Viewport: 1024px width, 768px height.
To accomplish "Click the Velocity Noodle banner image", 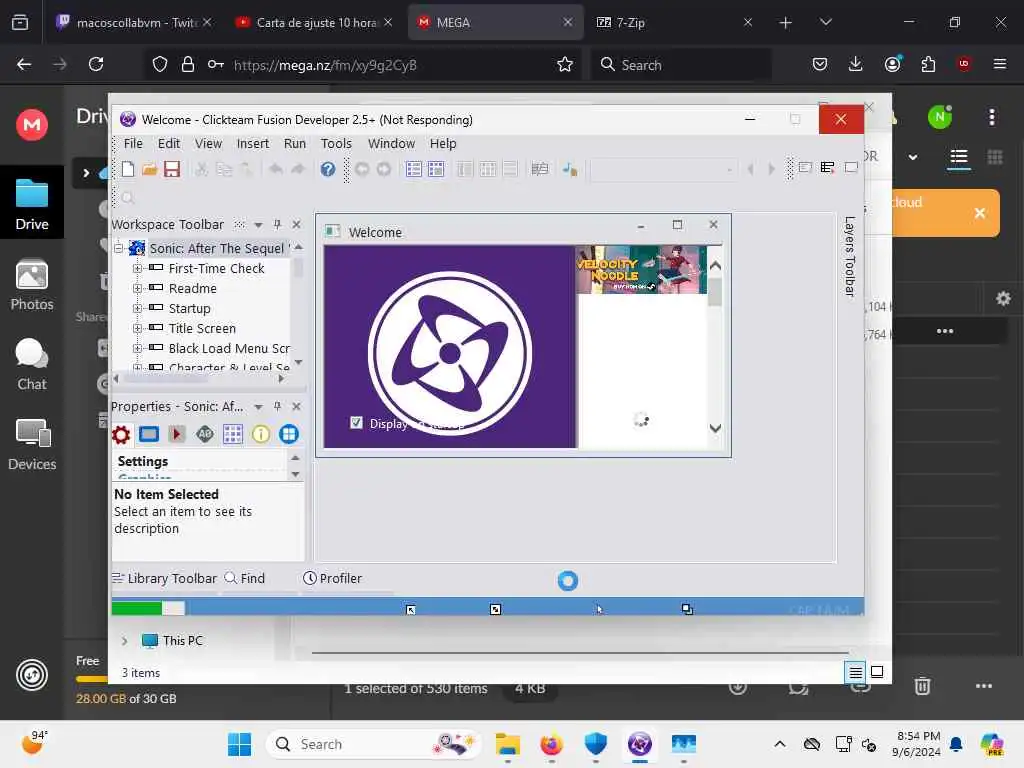I will coord(641,269).
